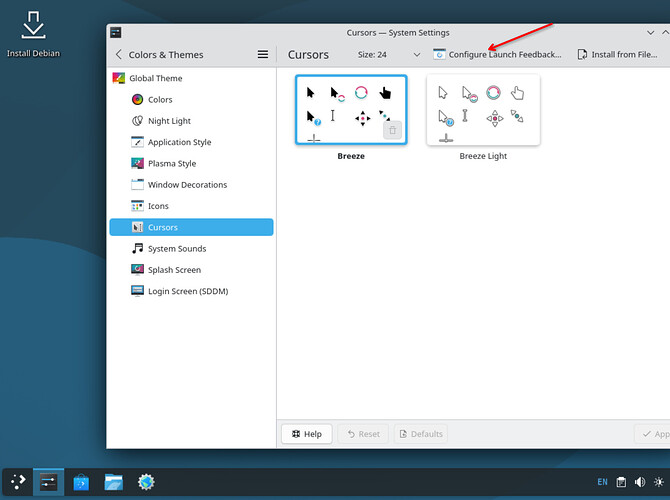This screenshot has height=500, width=670.
Task: Open Night Light settings
Action: (x=191, y=121)
